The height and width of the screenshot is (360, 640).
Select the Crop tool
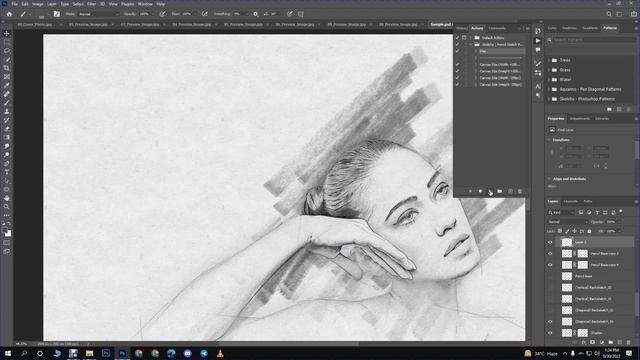(7, 68)
